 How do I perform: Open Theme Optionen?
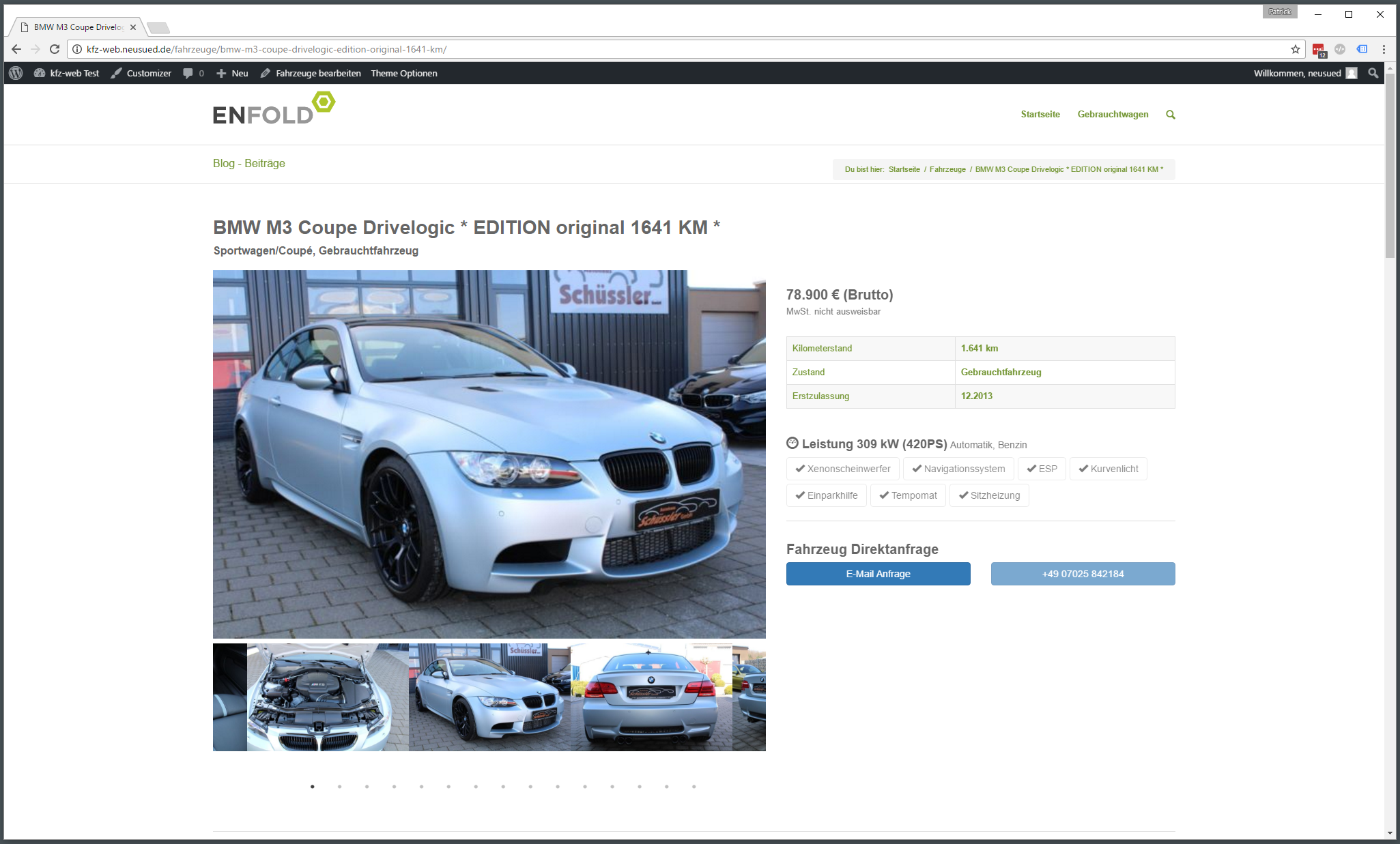click(404, 73)
